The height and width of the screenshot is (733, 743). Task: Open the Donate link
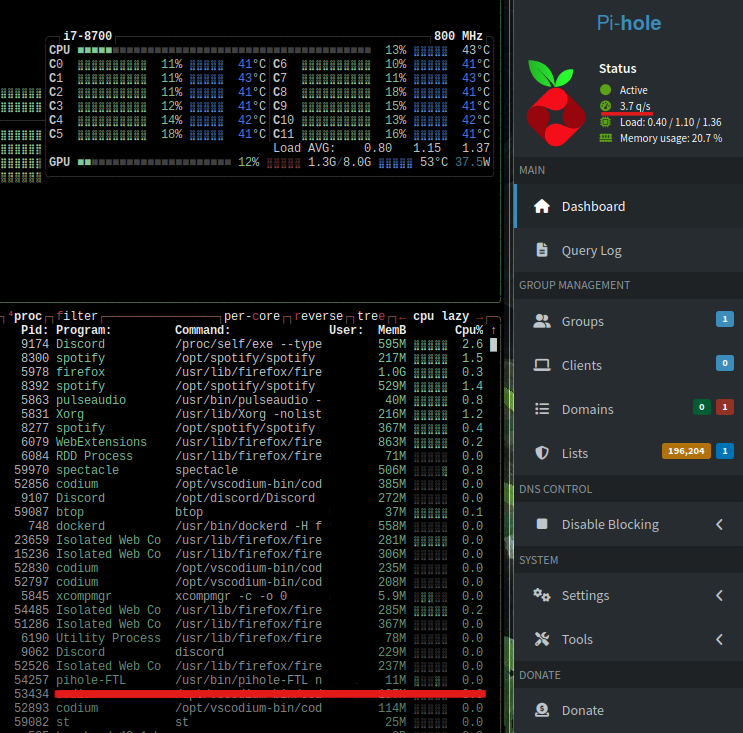628,710
